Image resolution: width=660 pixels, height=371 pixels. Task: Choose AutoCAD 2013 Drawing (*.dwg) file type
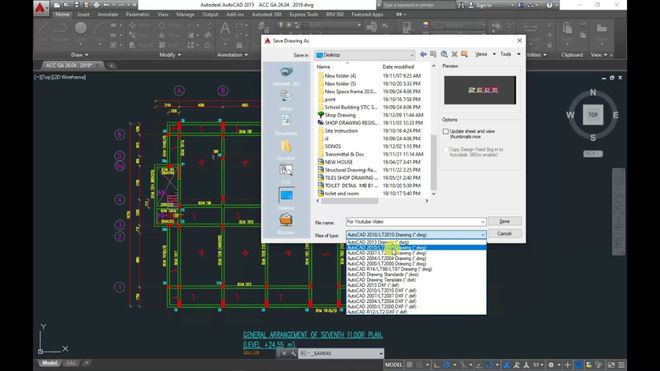click(416, 243)
